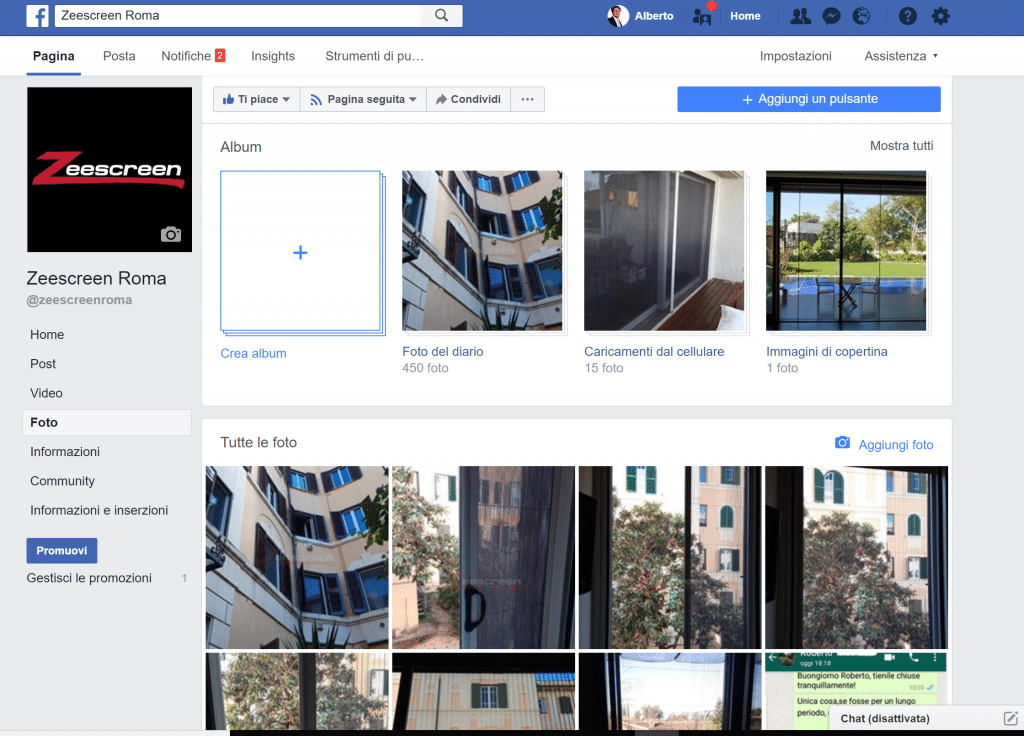Open the Insights tab

273,56
